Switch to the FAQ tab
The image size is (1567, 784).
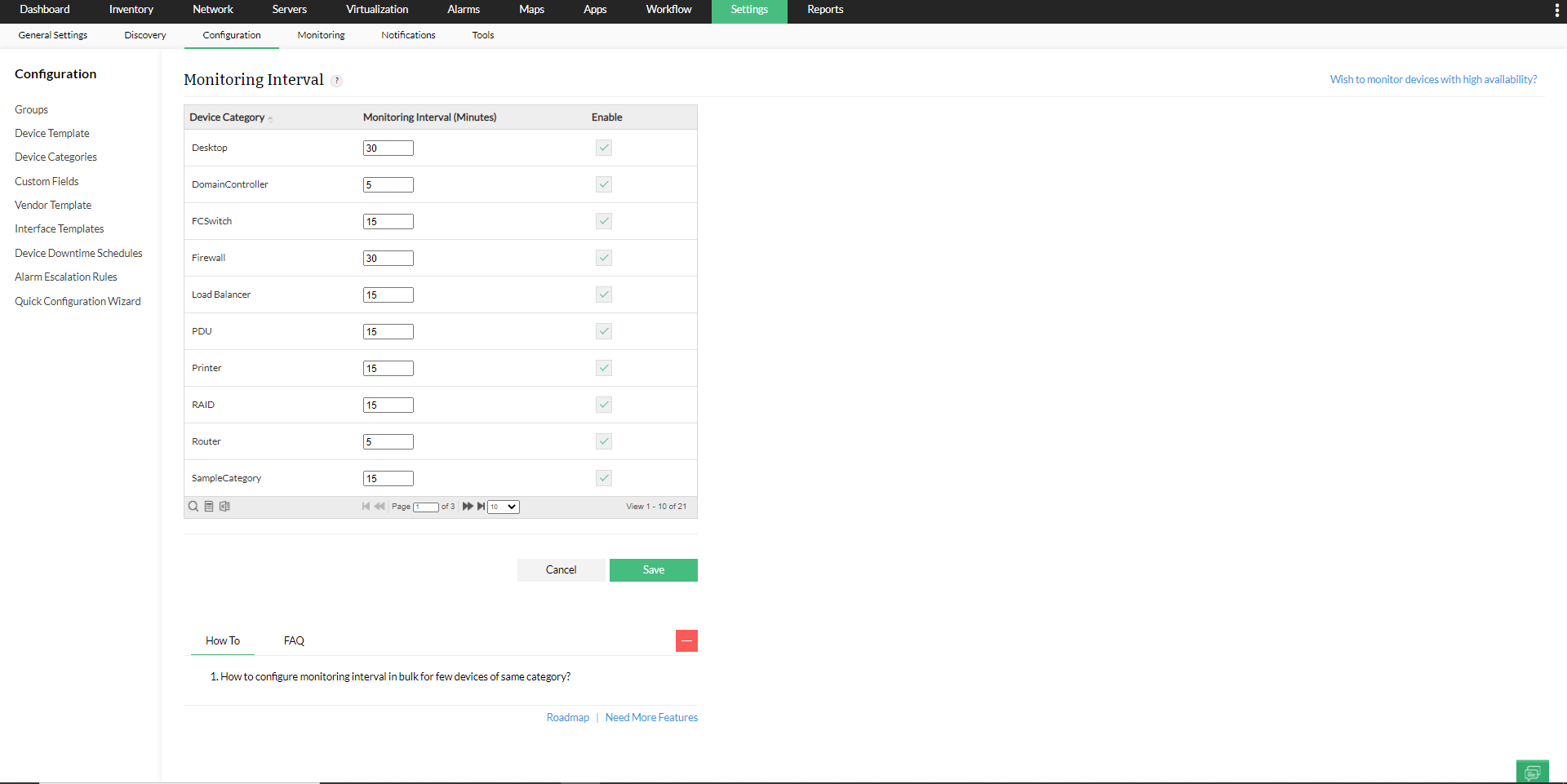point(293,640)
